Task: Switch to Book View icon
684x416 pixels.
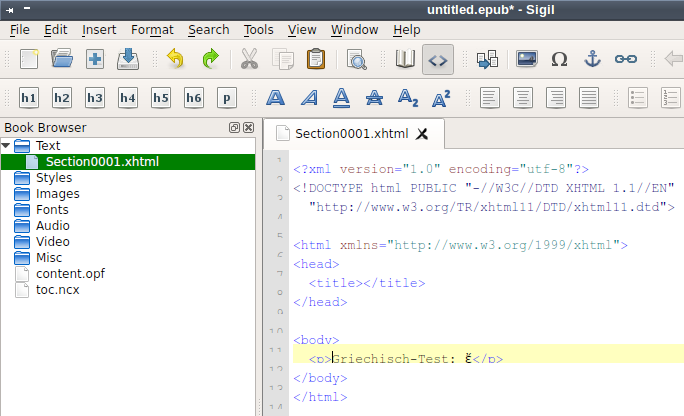Action: tap(405, 59)
